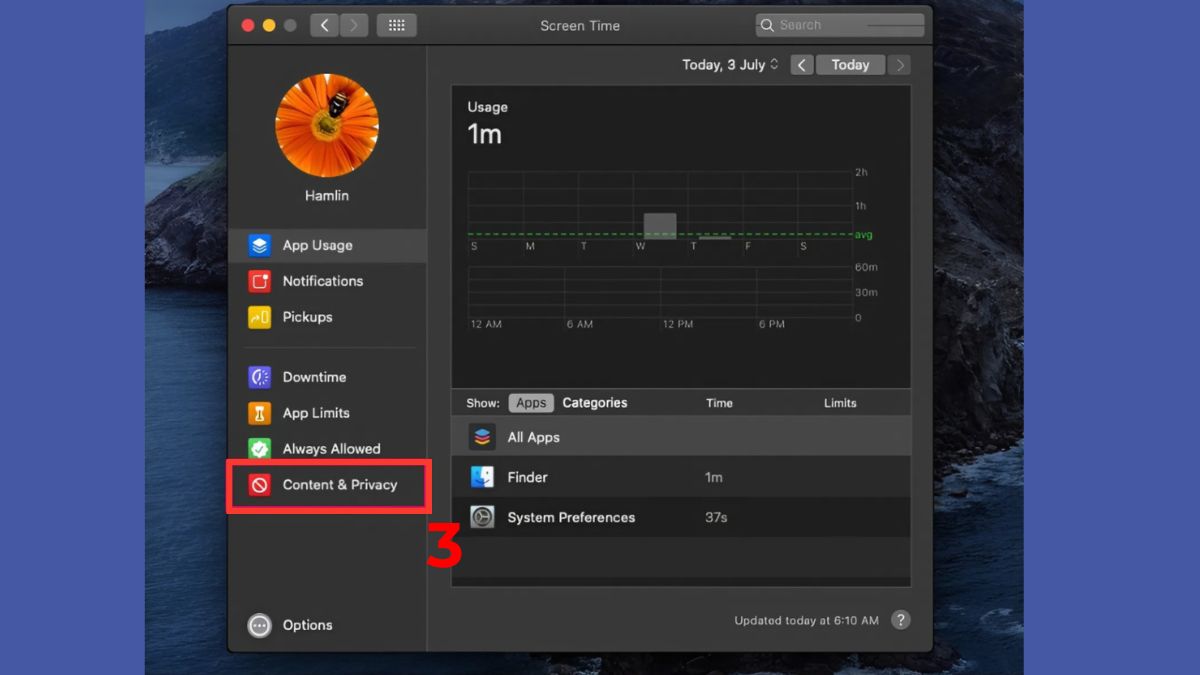The image size is (1200, 675).
Task: Click the search magnifier icon
Action: coord(767,25)
